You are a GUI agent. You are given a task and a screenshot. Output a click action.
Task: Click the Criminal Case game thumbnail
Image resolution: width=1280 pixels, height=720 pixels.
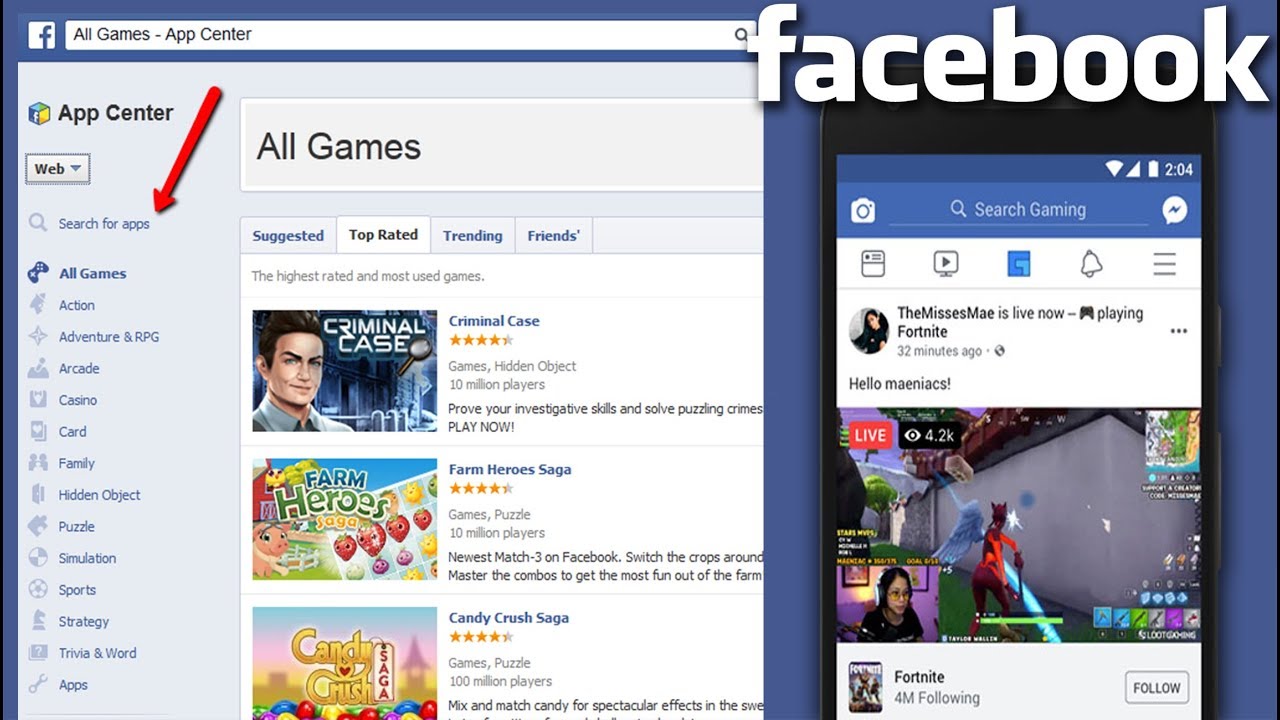tap(345, 371)
